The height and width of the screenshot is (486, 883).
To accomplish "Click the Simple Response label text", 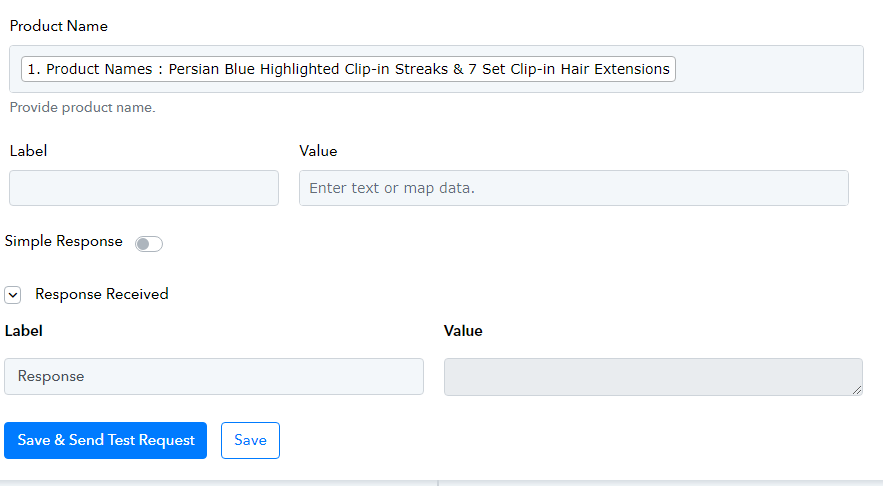I will (64, 242).
